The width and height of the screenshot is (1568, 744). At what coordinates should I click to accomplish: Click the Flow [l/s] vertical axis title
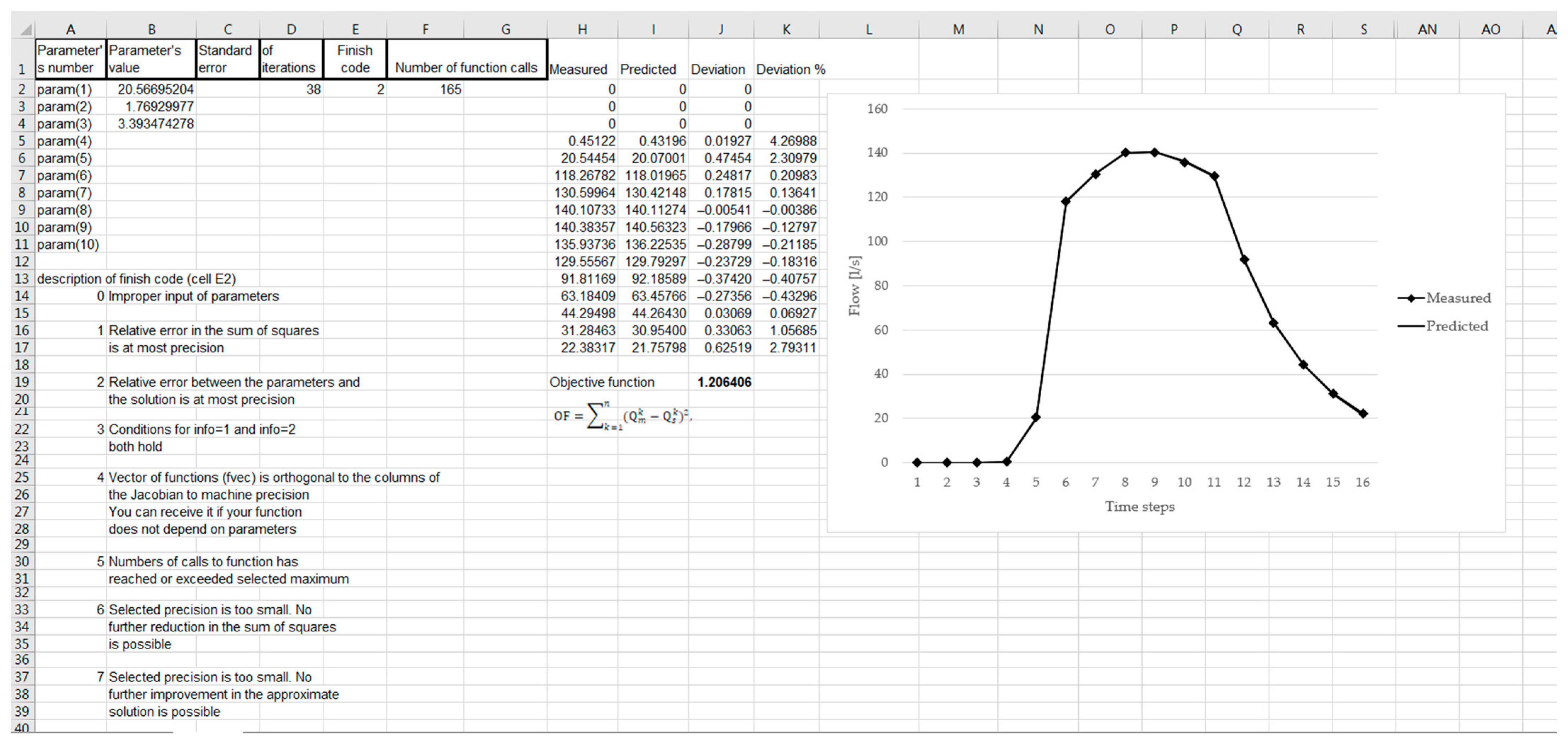[855, 286]
